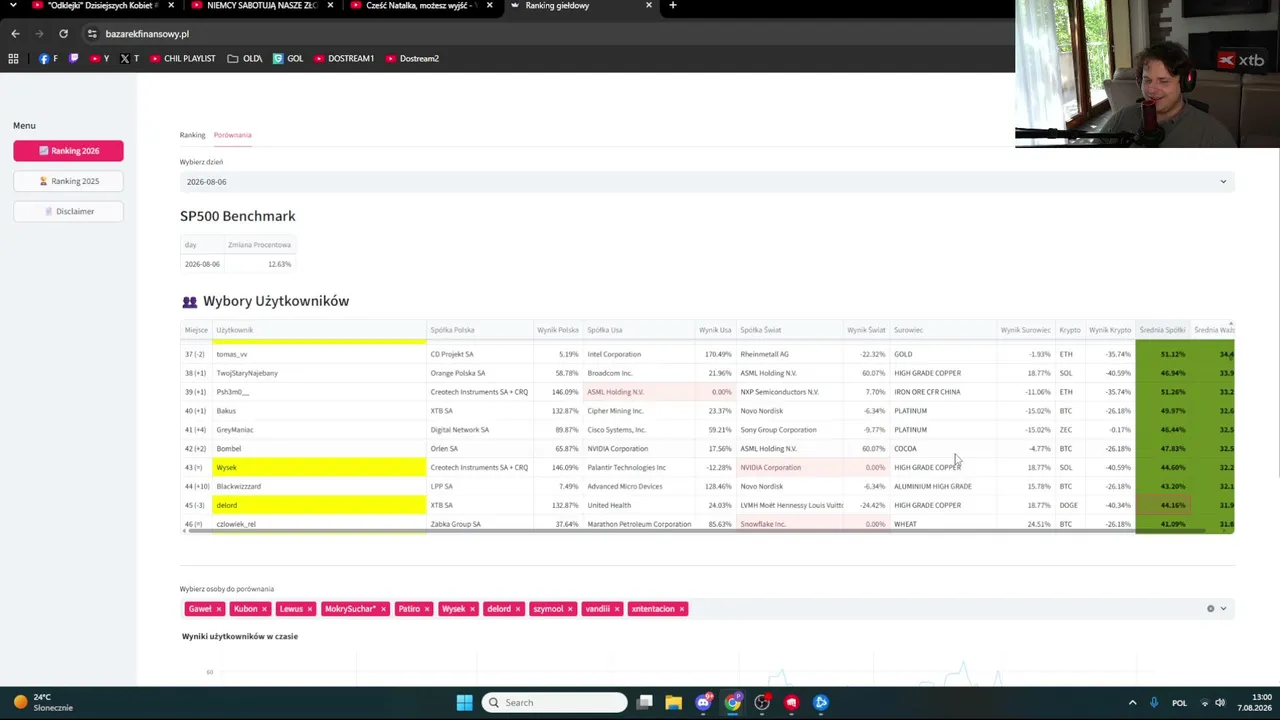
Task: Open the OLD bookmarks folder
Action: click(x=245, y=59)
